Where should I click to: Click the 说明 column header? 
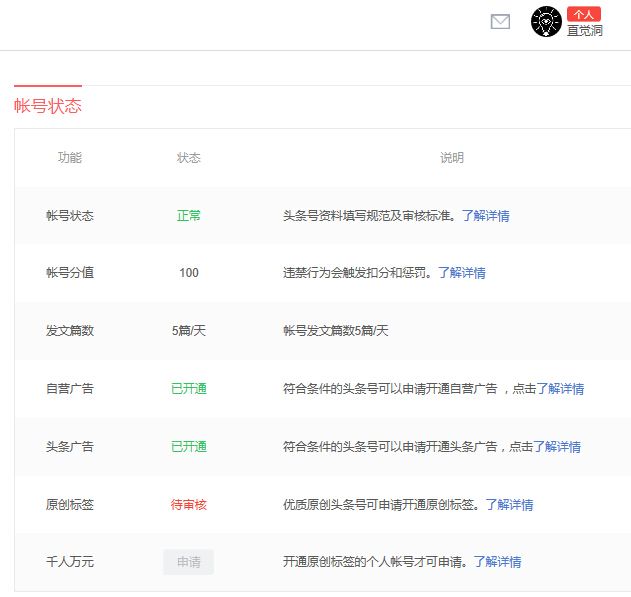point(452,157)
